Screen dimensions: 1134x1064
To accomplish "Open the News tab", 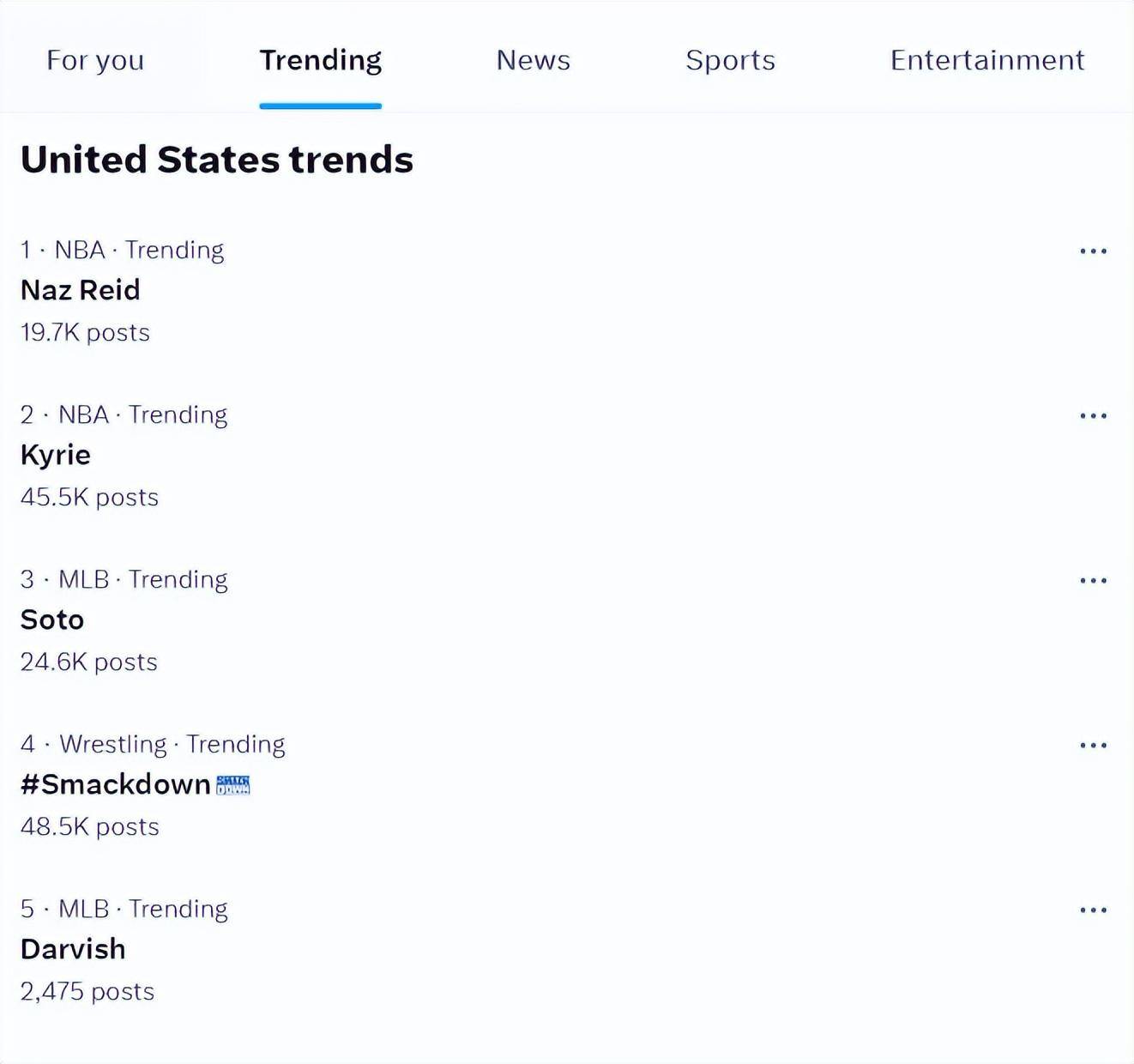I will pyautogui.click(x=533, y=60).
